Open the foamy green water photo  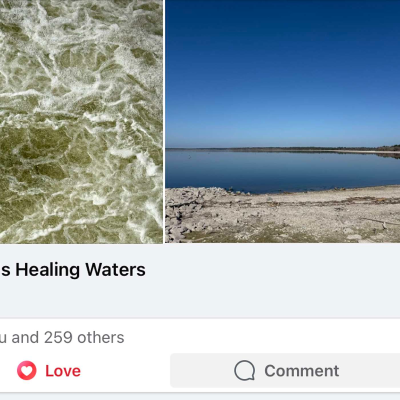point(81,122)
